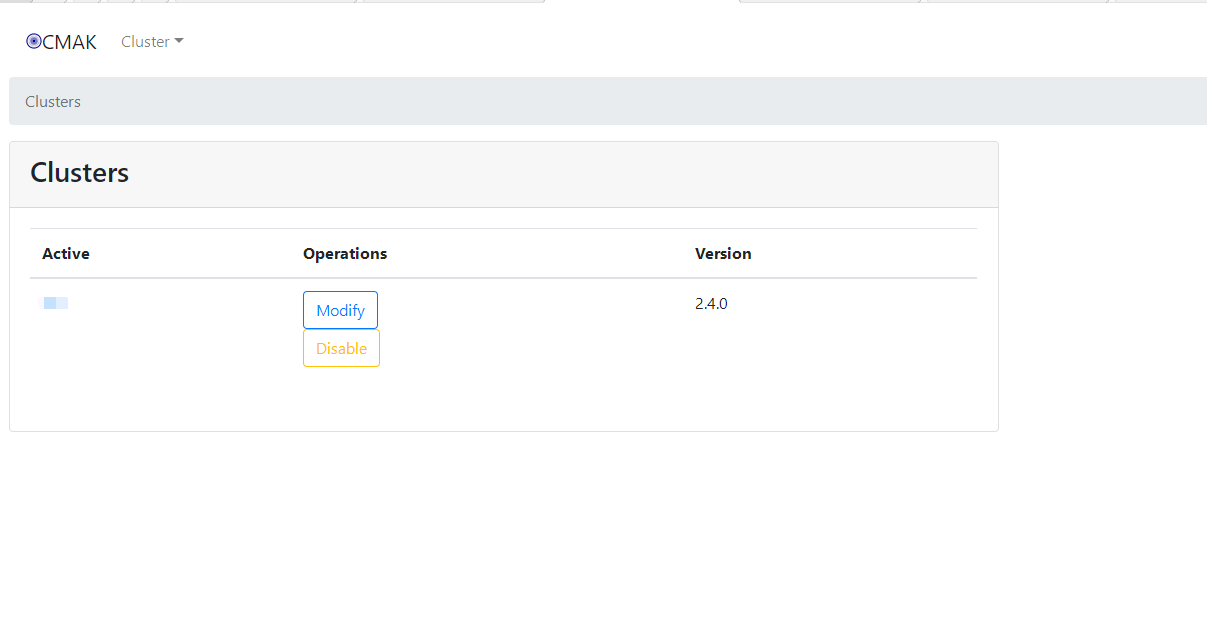The image size is (1207, 633).
Task: Select the 2.4.0 version text
Action: click(x=711, y=303)
